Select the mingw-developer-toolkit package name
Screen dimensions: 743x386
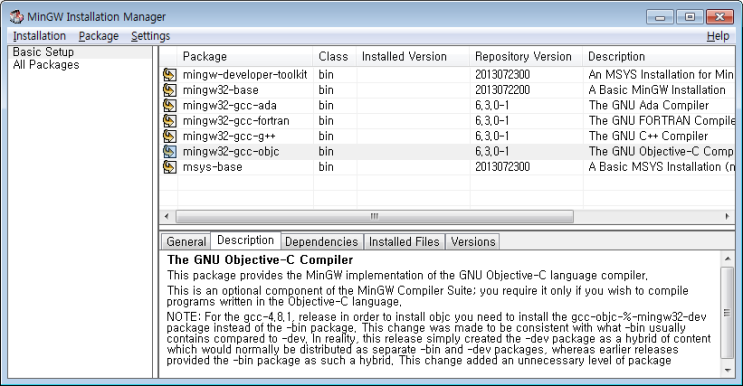[245, 75]
